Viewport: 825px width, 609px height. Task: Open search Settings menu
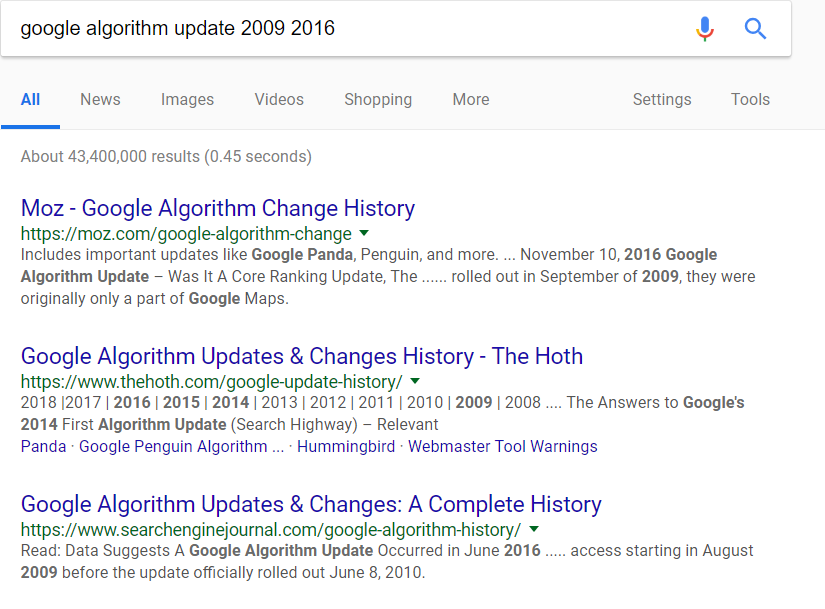(x=662, y=99)
